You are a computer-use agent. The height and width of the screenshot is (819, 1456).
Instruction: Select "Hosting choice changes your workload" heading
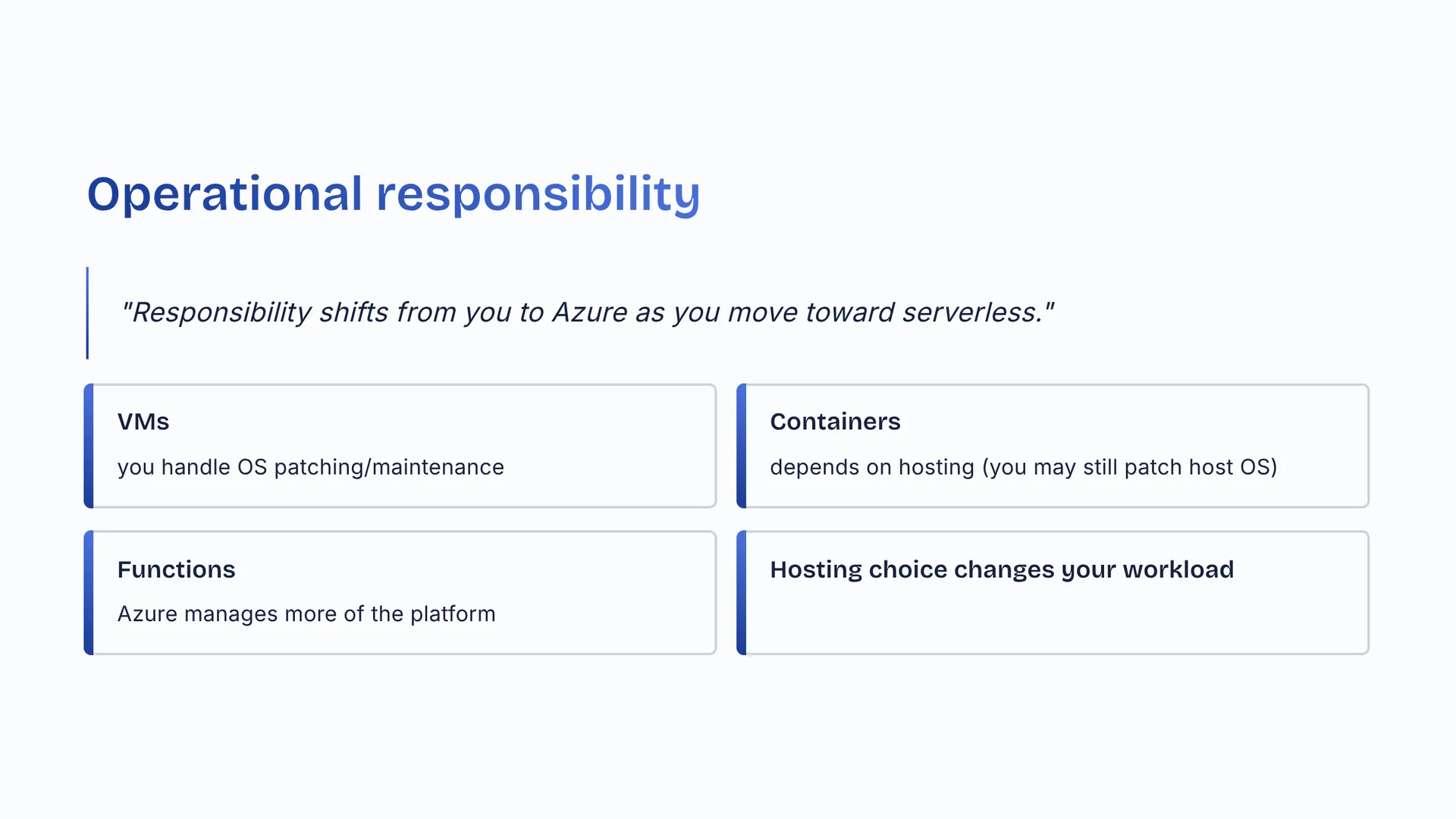coord(1002,570)
